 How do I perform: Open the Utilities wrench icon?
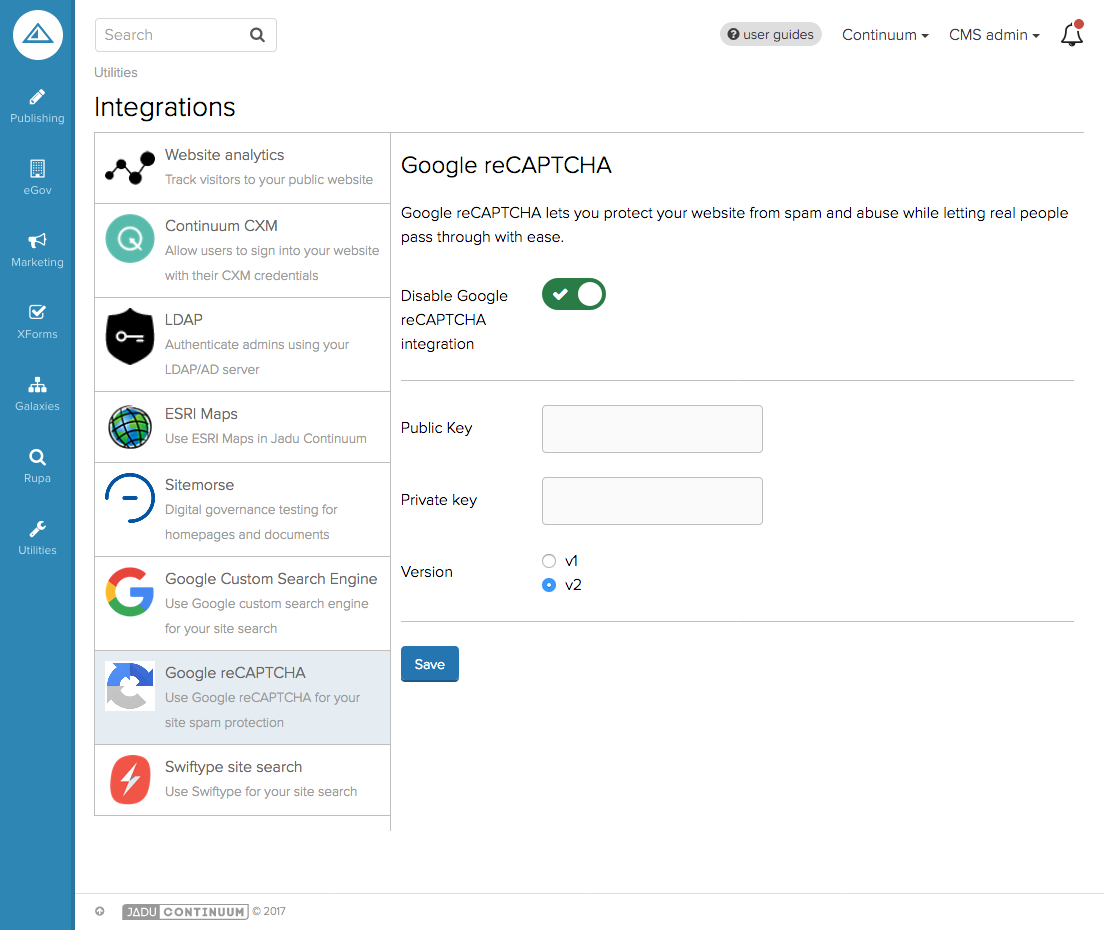37,529
